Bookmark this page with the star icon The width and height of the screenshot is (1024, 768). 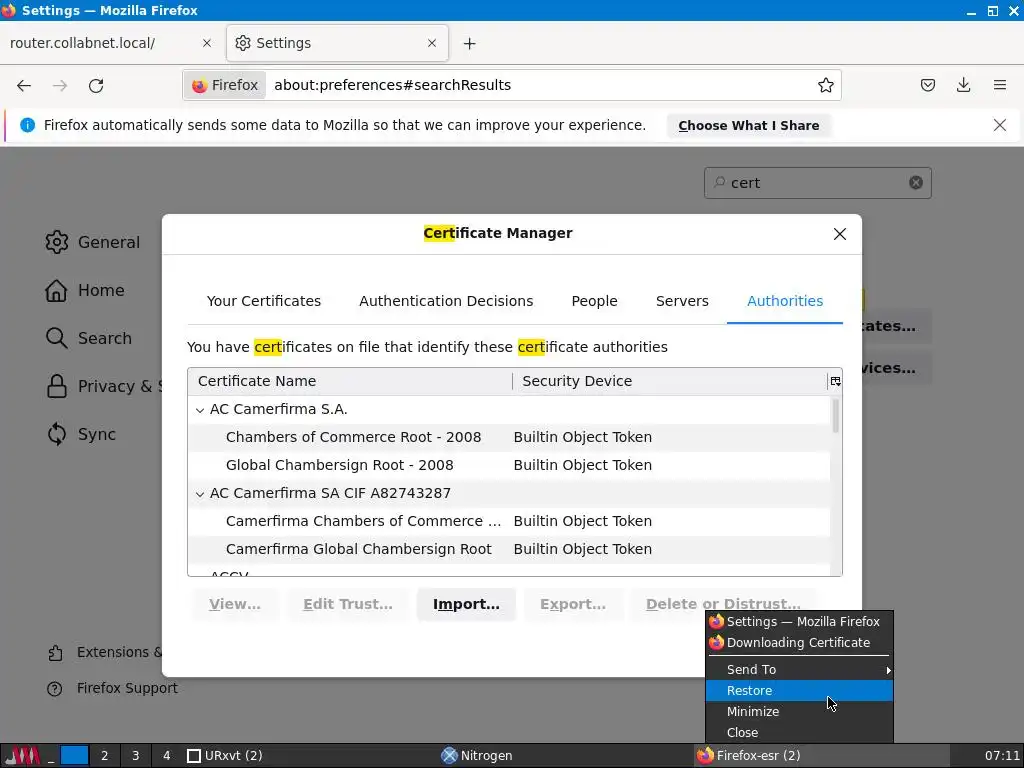pos(825,86)
